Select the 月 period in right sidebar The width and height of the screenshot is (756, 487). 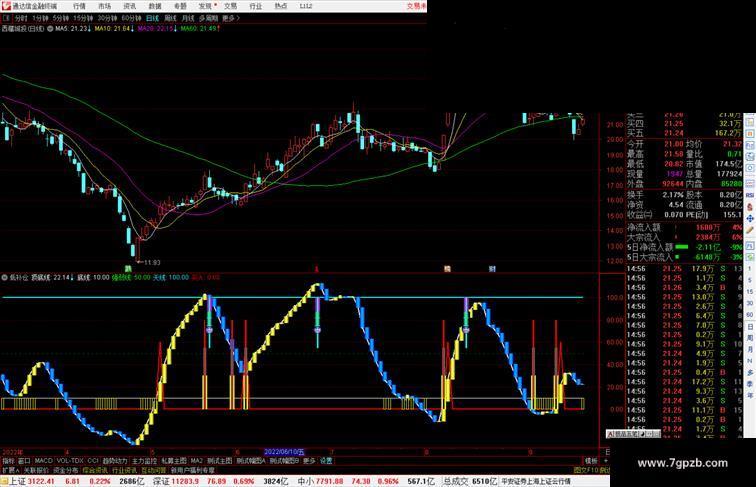[x=750, y=350]
